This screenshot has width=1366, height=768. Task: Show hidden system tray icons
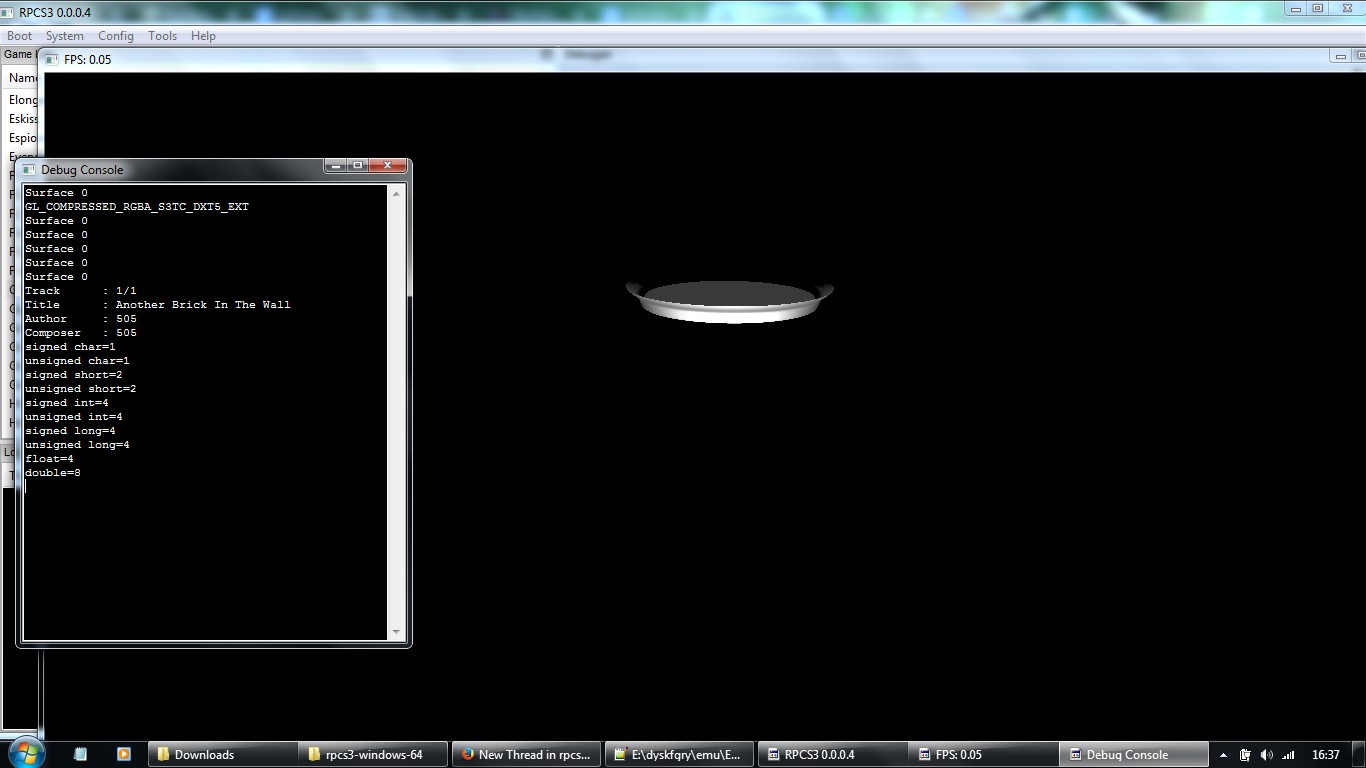click(x=1223, y=756)
